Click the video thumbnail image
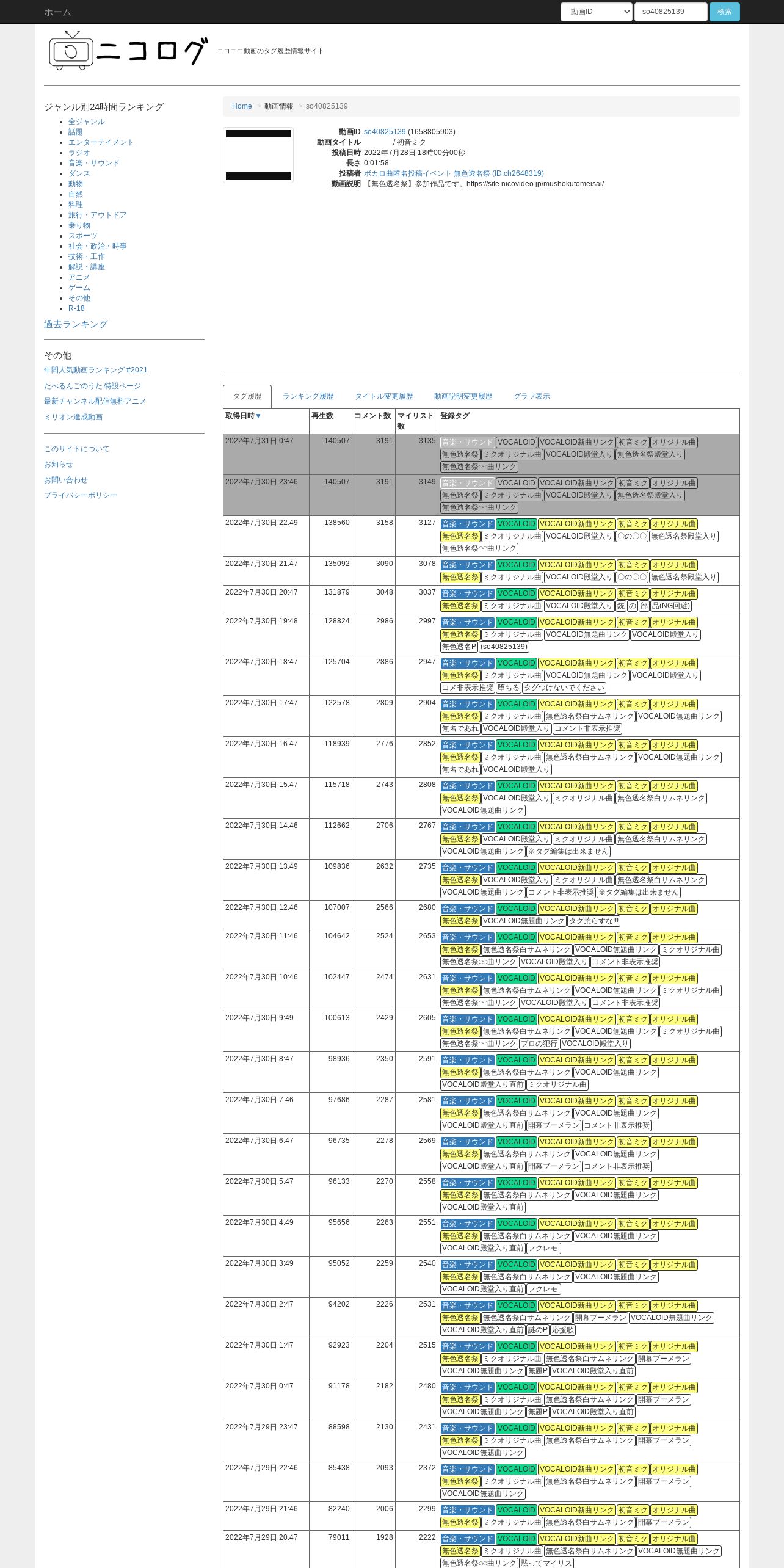This screenshot has height=1568, width=784. pos(258,155)
